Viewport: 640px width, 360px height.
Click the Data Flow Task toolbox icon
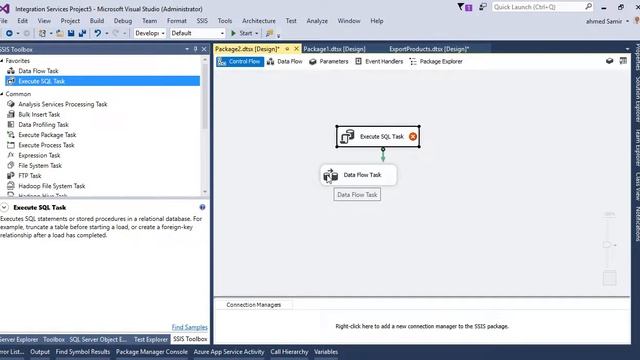[x=11, y=71]
